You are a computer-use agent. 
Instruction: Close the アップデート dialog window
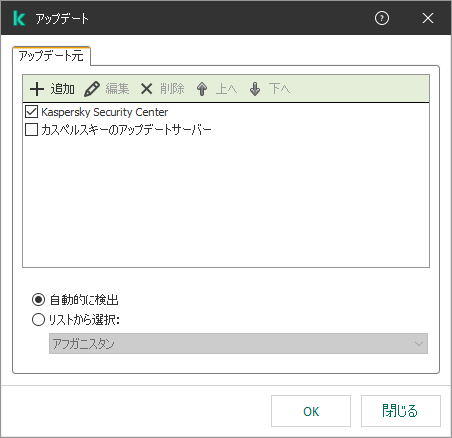click(428, 18)
